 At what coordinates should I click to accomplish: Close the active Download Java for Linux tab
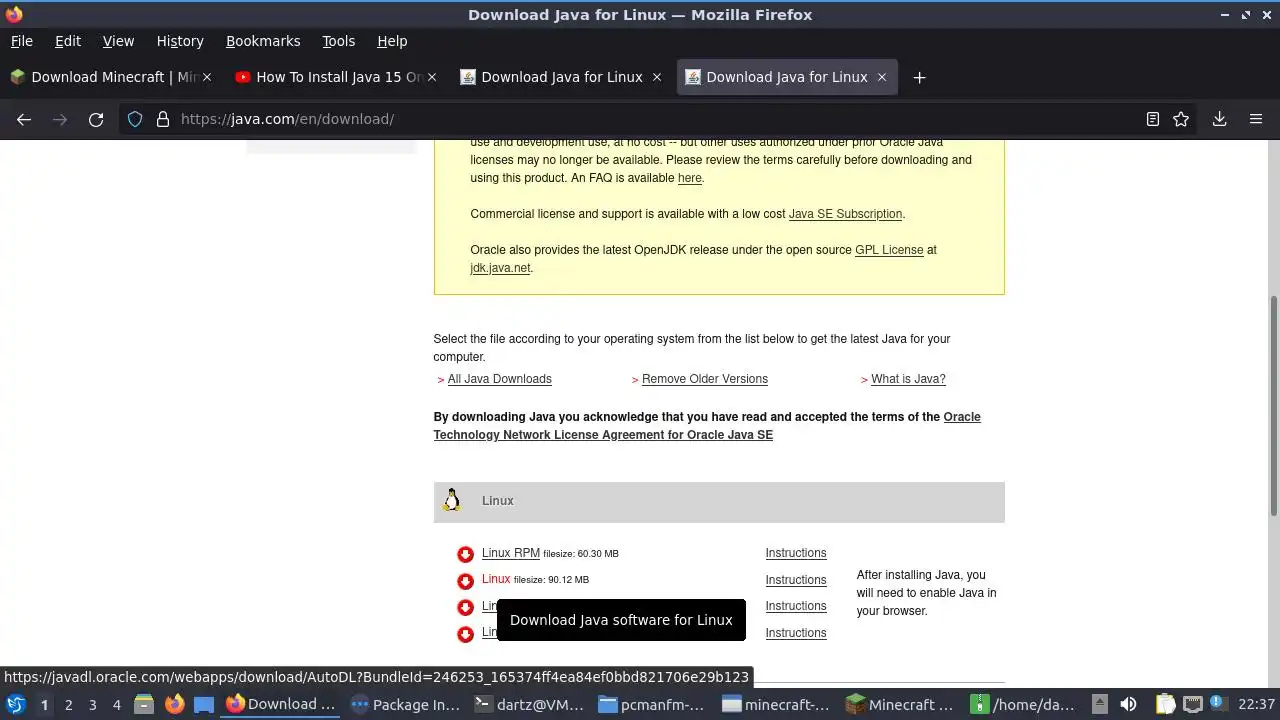tap(882, 77)
